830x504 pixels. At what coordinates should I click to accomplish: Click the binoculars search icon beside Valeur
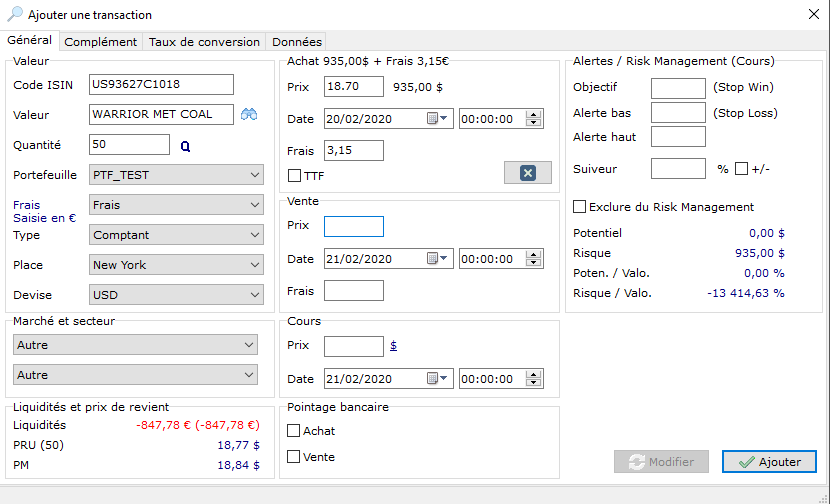[x=249, y=114]
